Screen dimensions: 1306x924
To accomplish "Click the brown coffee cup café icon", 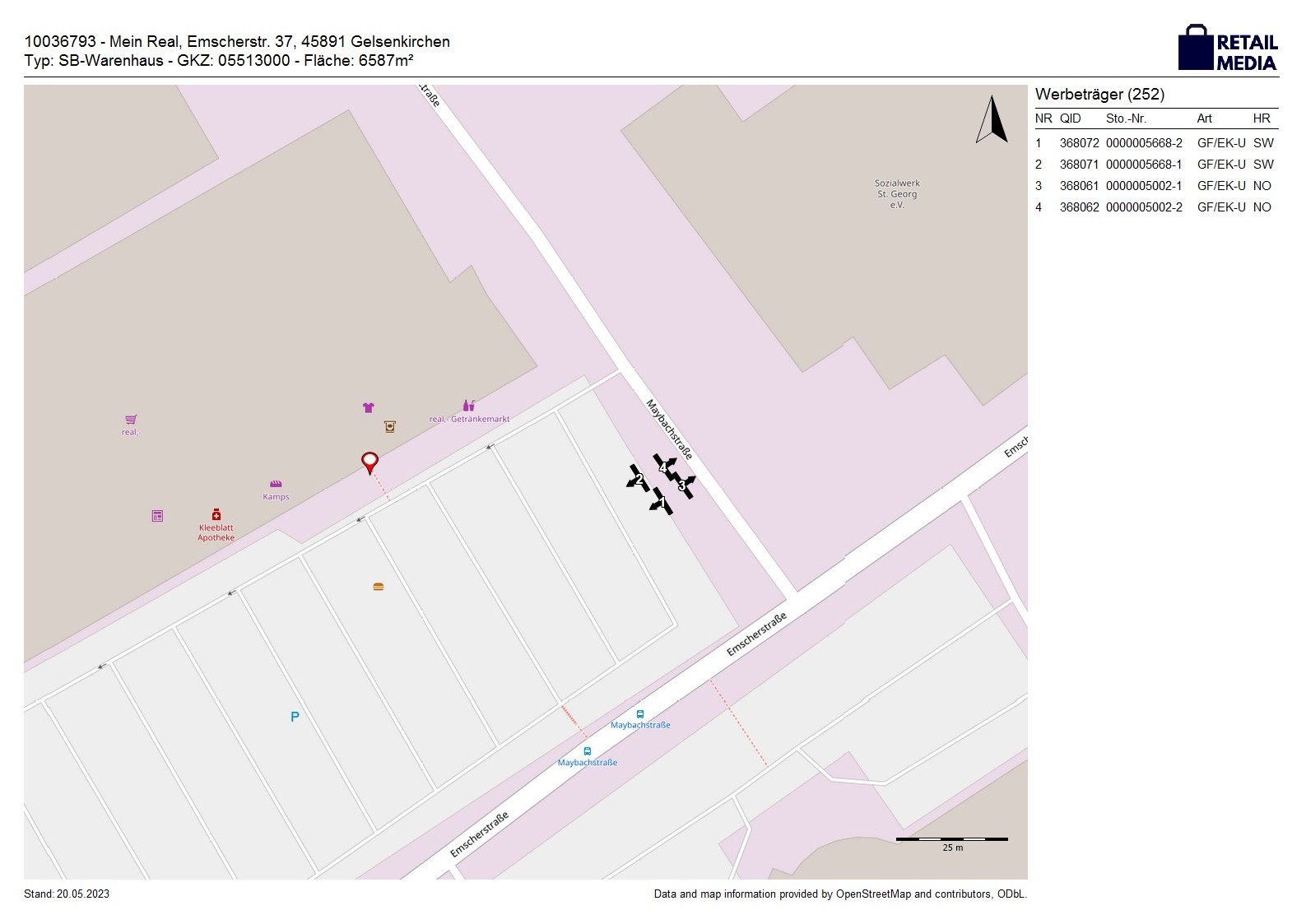I will pyautogui.click(x=390, y=426).
